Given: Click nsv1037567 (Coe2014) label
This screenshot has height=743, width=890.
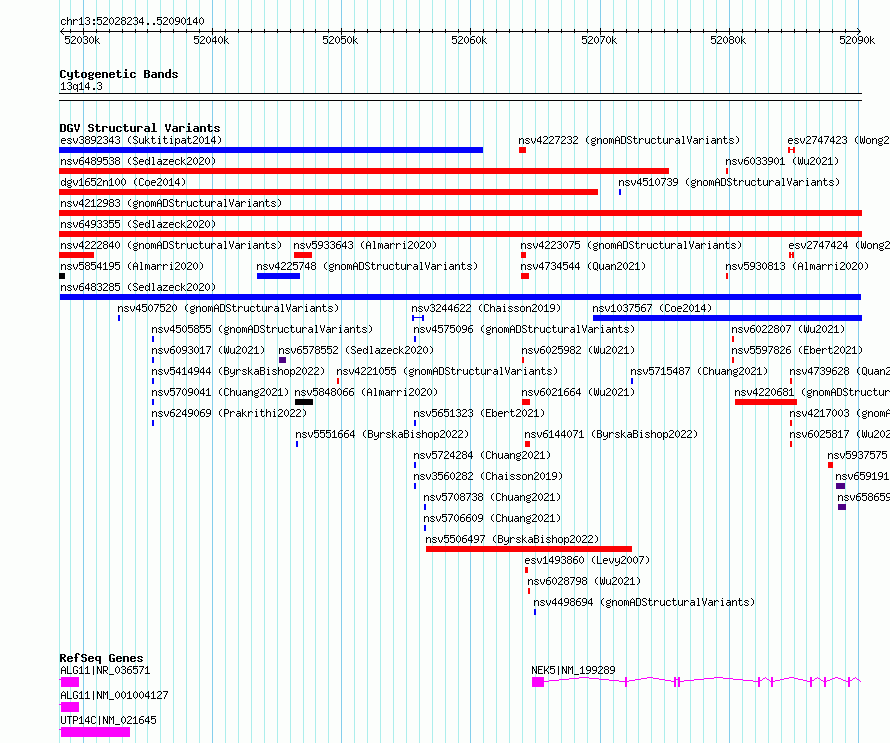Looking at the screenshot, I should click(652, 308).
